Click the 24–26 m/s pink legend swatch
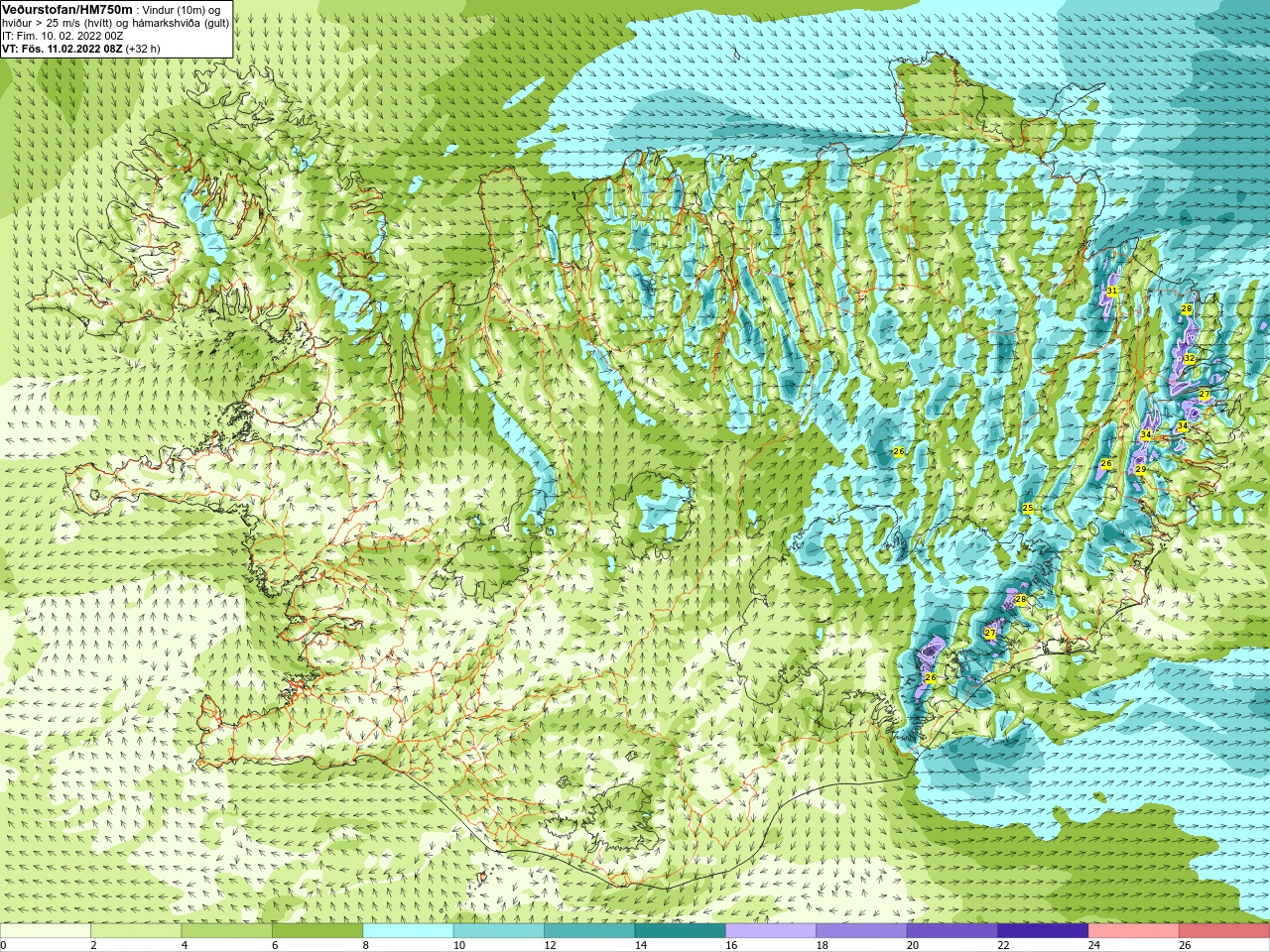The image size is (1270, 952). click(x=1134, y=931)
